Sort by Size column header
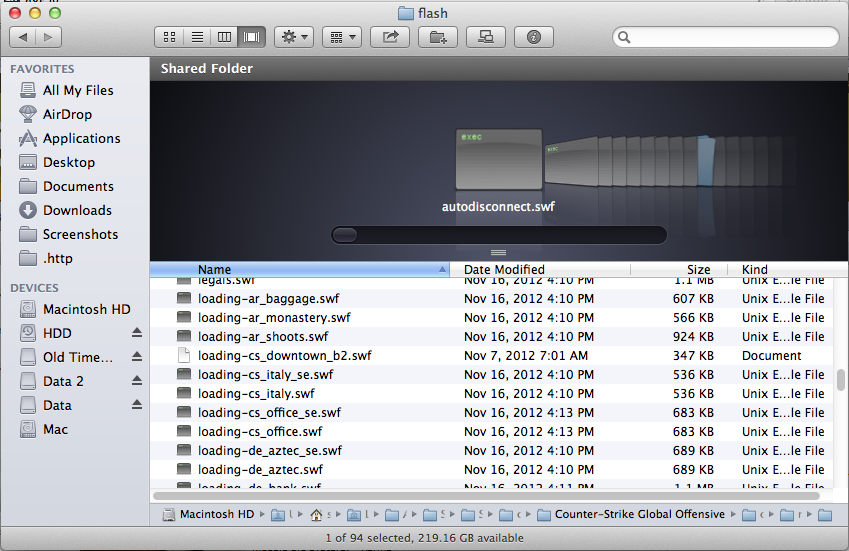 (x=679, y=269)
